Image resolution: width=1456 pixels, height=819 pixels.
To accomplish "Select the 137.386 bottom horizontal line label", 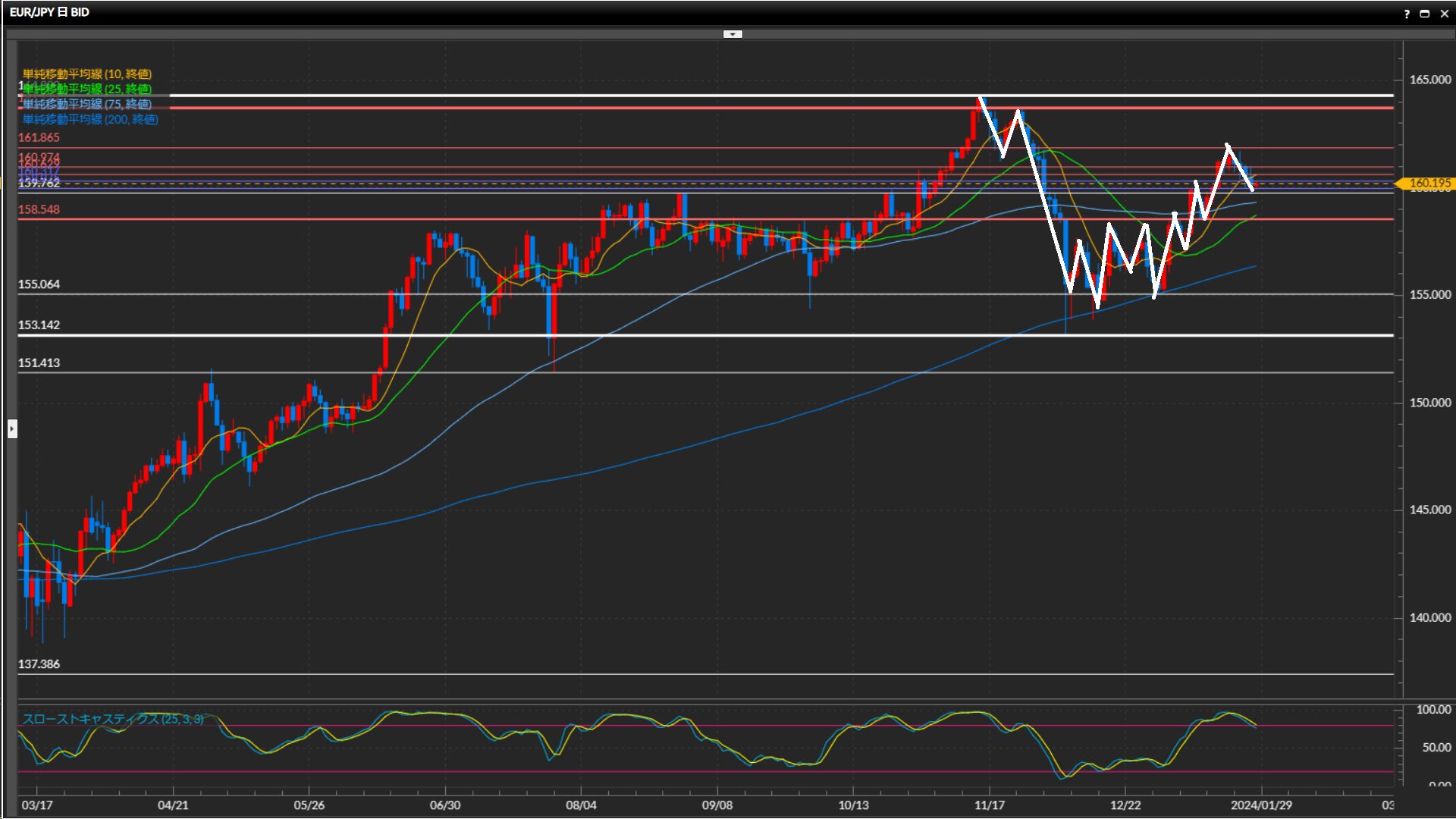I will 39,664.
